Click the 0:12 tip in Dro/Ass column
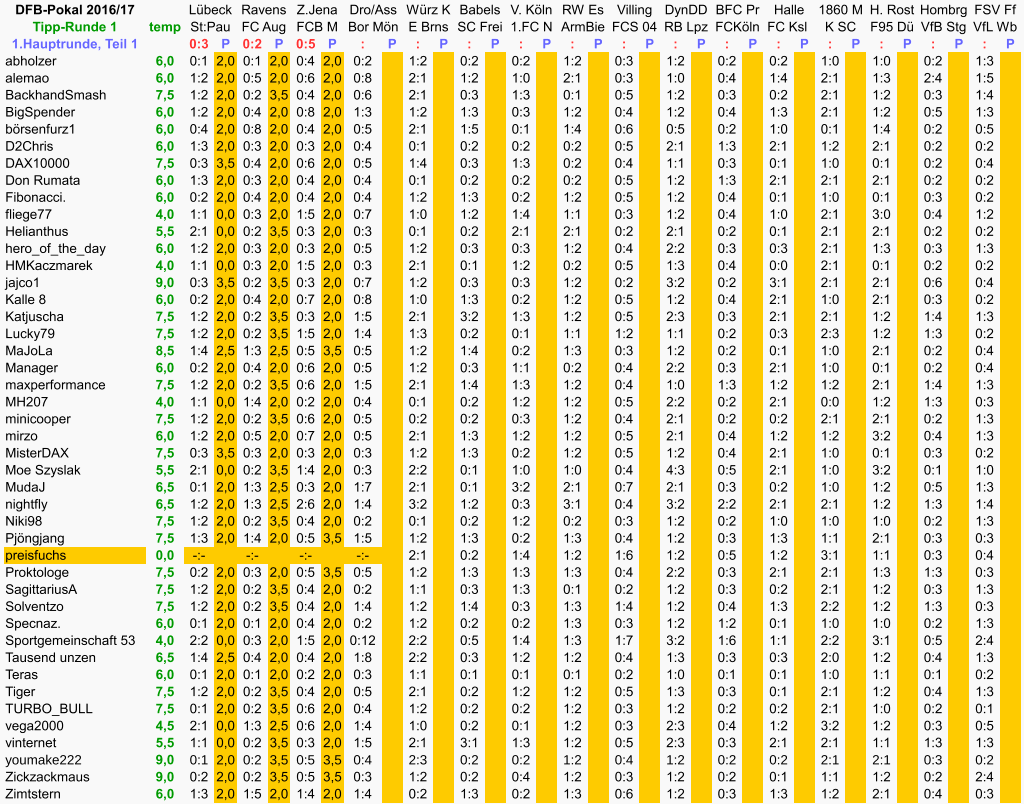The width and height of the screenshot is (1024, 804). (362, 640)
